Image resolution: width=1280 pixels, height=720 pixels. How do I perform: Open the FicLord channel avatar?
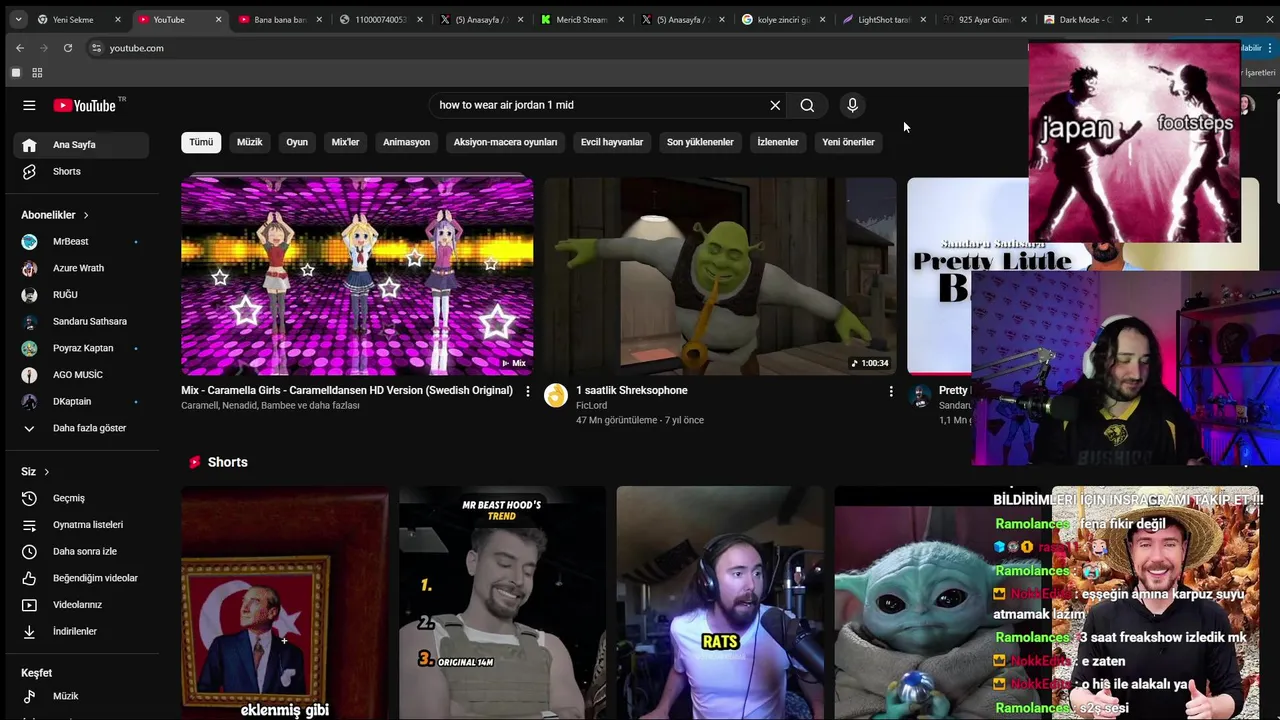[555, 395]
